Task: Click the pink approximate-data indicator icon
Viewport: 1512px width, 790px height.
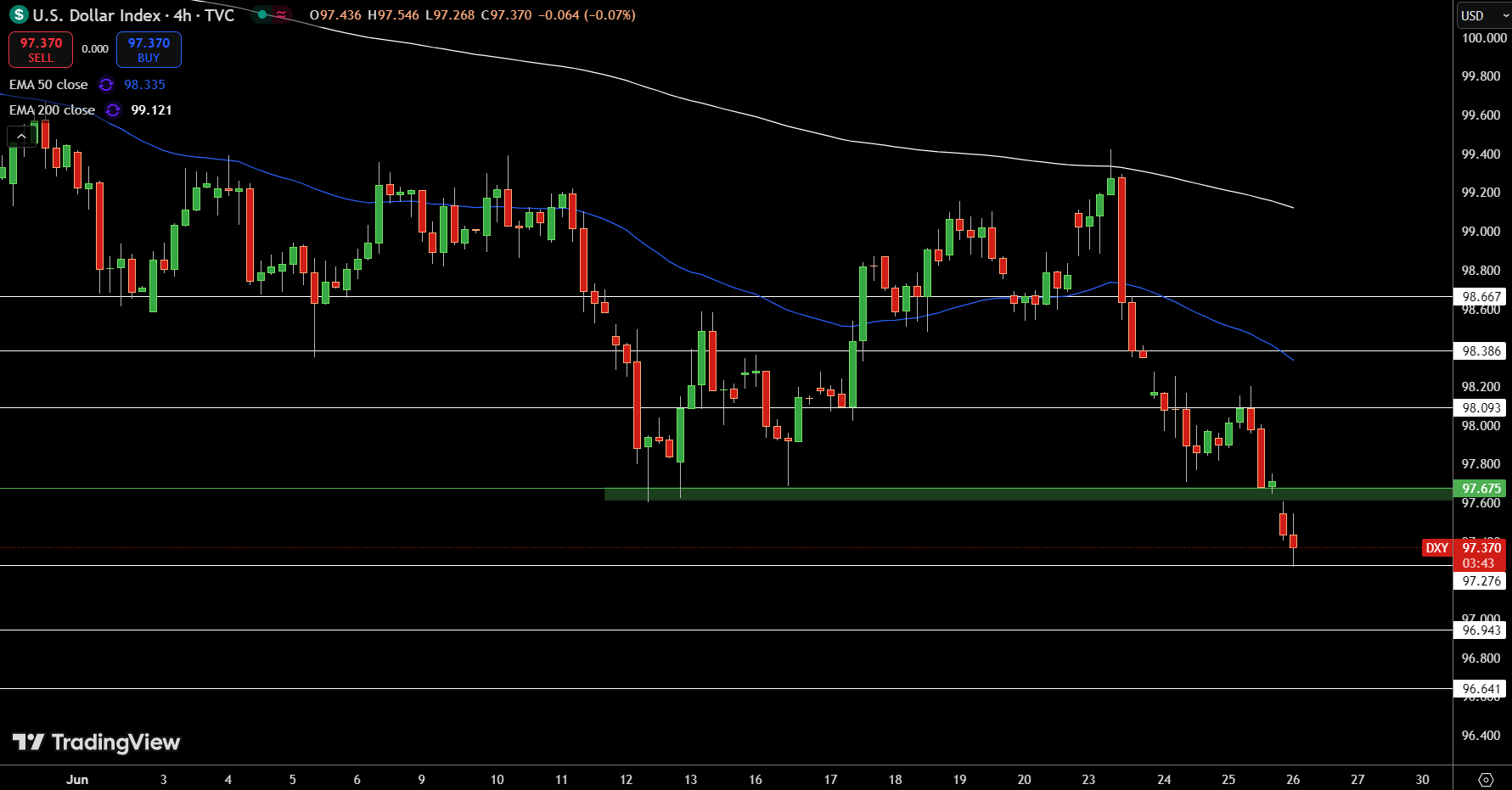Action: 280,14
